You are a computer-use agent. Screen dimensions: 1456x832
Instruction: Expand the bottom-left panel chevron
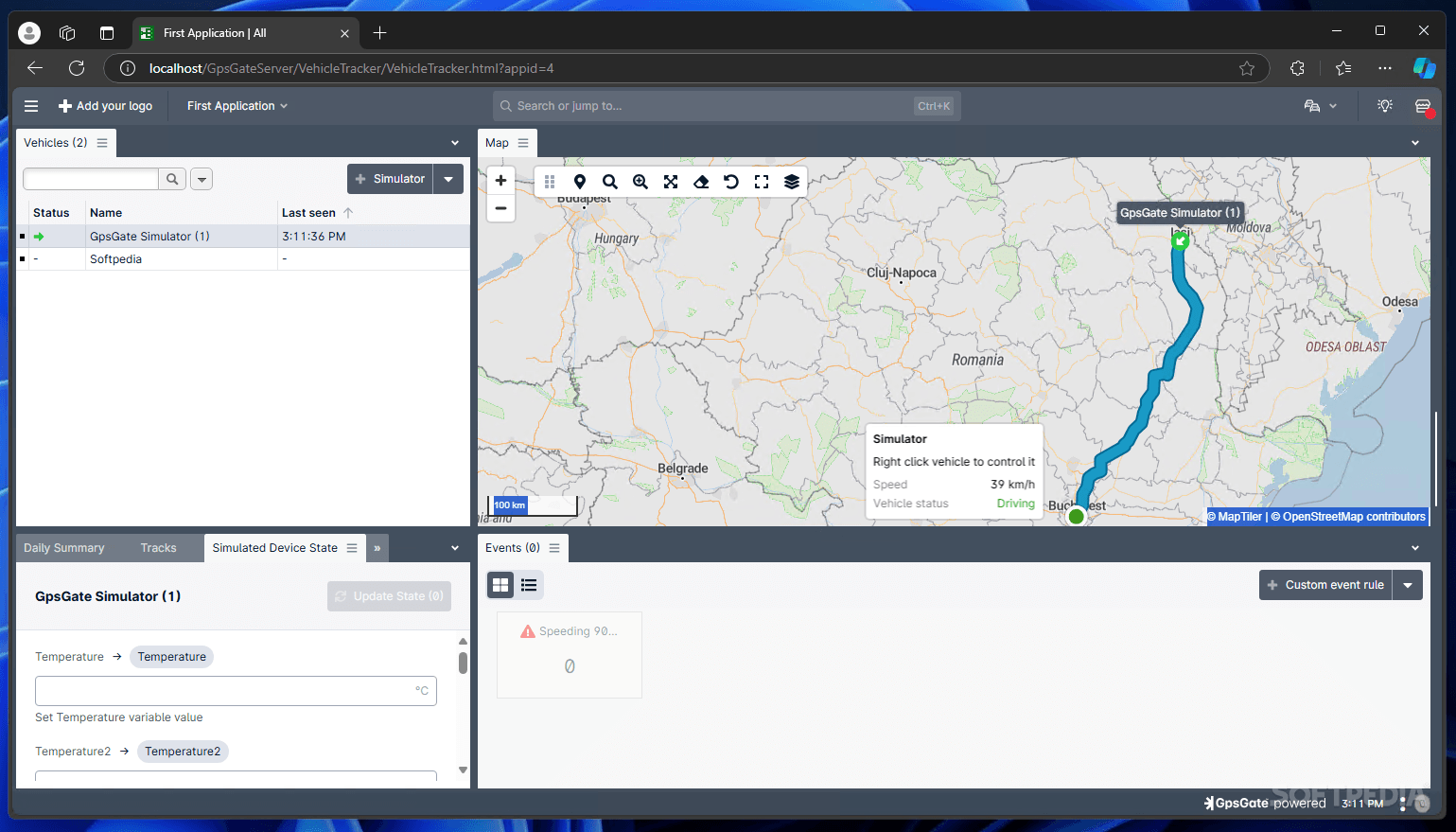pos(455,548)
